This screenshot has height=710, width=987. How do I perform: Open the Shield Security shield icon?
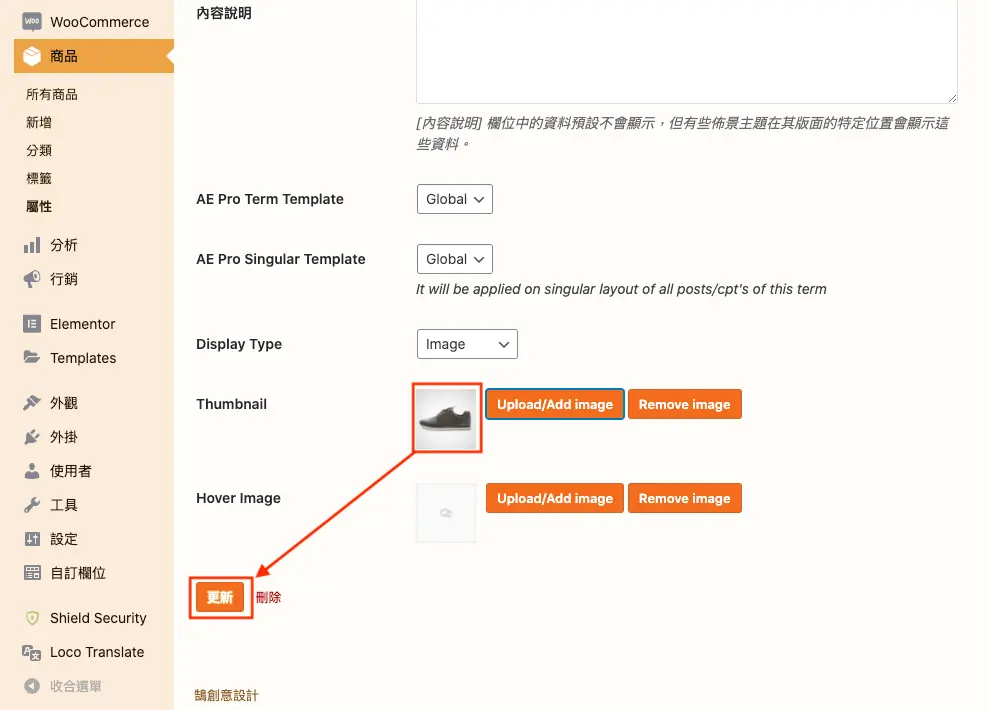coord(32,618)
